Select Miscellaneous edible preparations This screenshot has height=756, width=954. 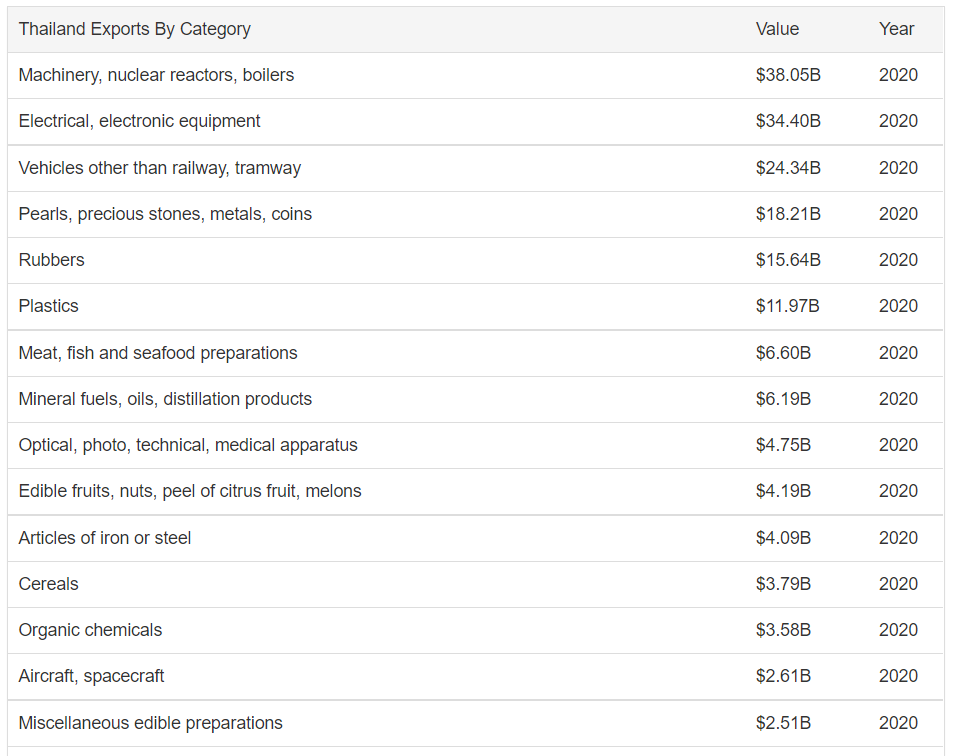tap(150, 723)
